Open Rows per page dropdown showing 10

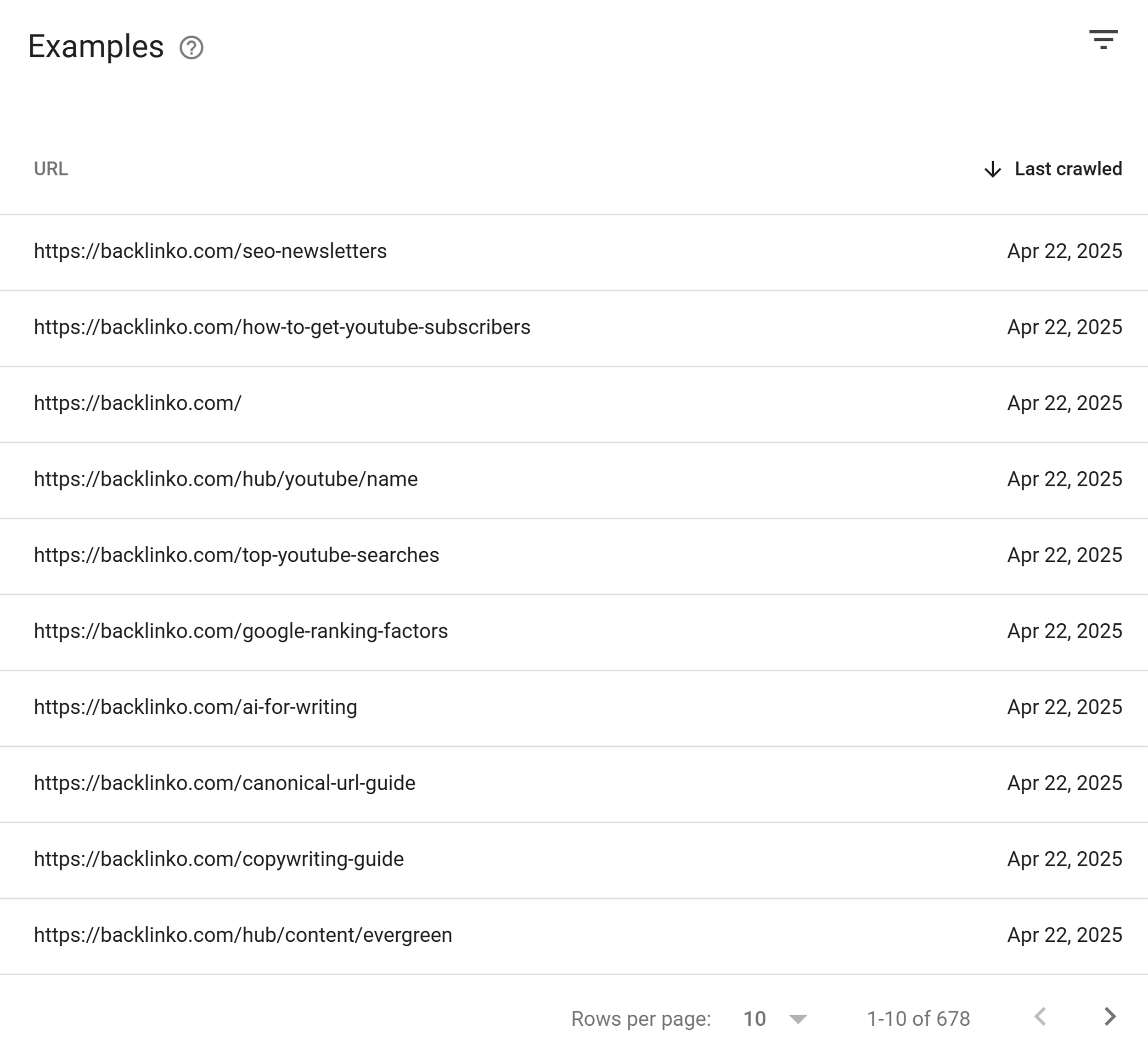(x=775, y=1019)
